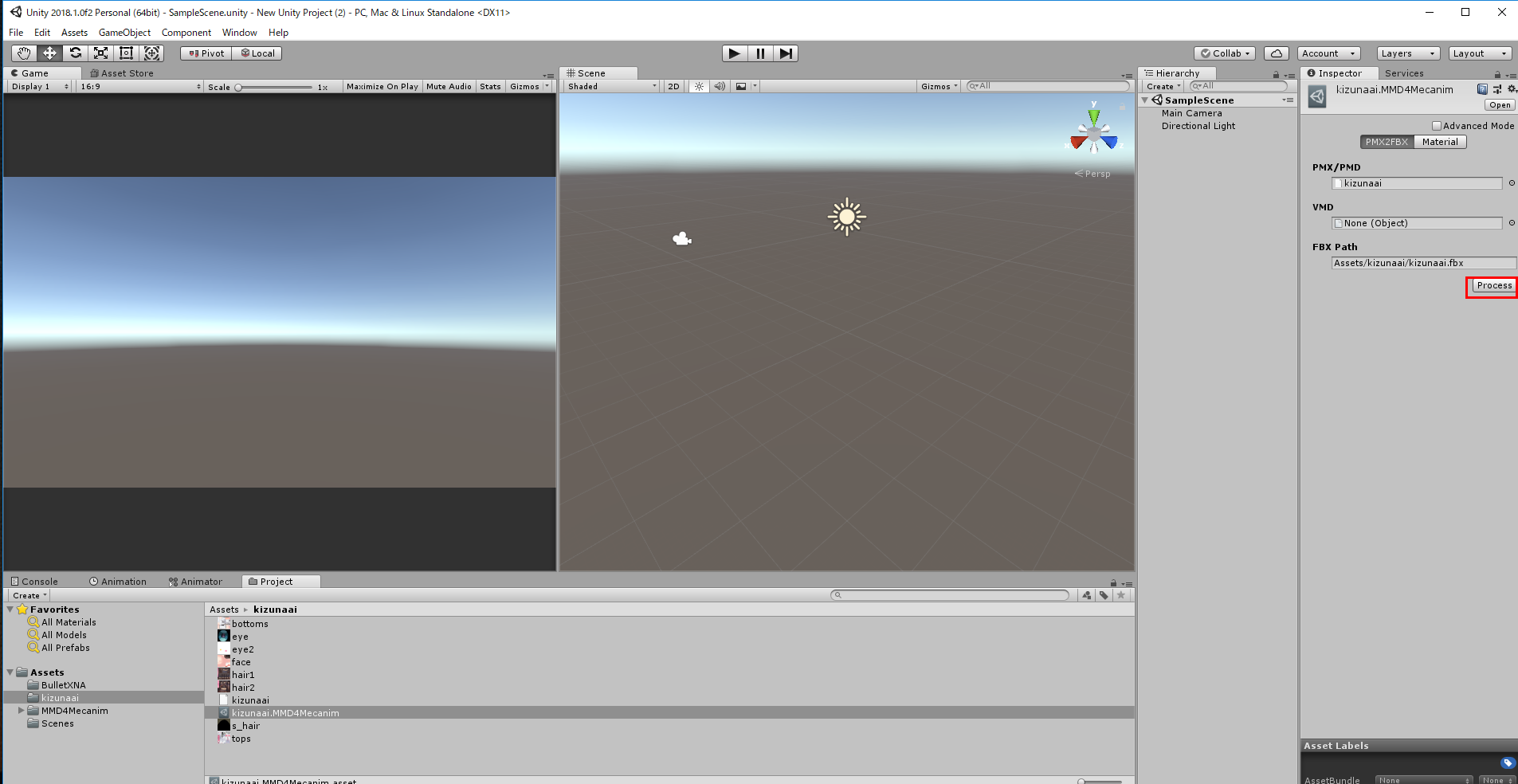Click the Pause button
The height and width of the screenshot is (784, 1518).
tap(760, 53)
